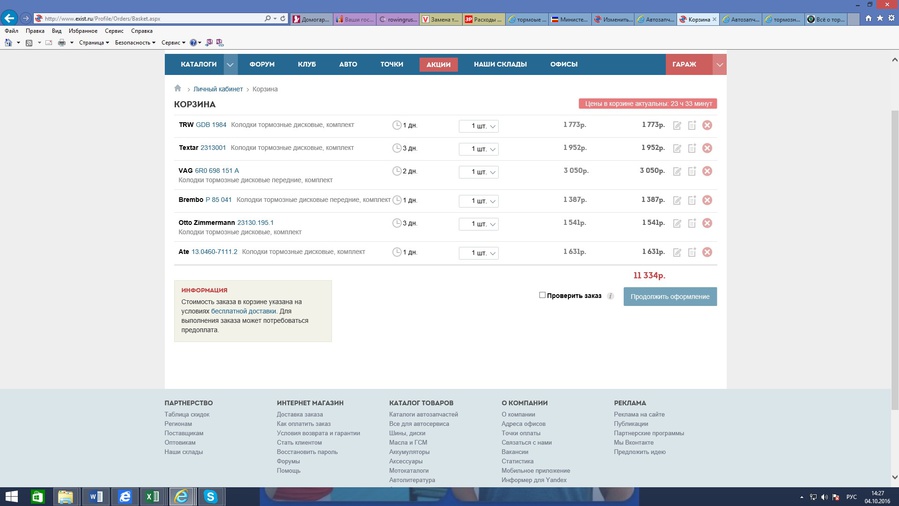Open the Таблица скидок footer link
Screen dimensions: 899x506
(x=187, y=414)
